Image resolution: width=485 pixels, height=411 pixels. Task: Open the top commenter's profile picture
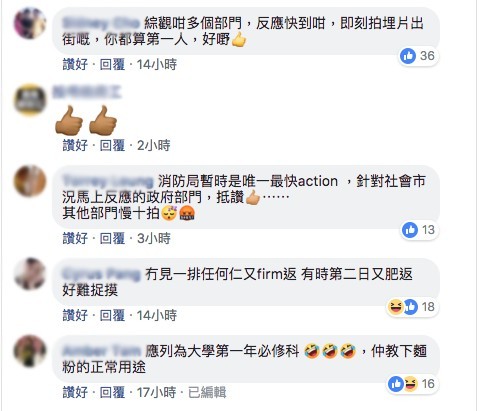(x=30, y=23)
